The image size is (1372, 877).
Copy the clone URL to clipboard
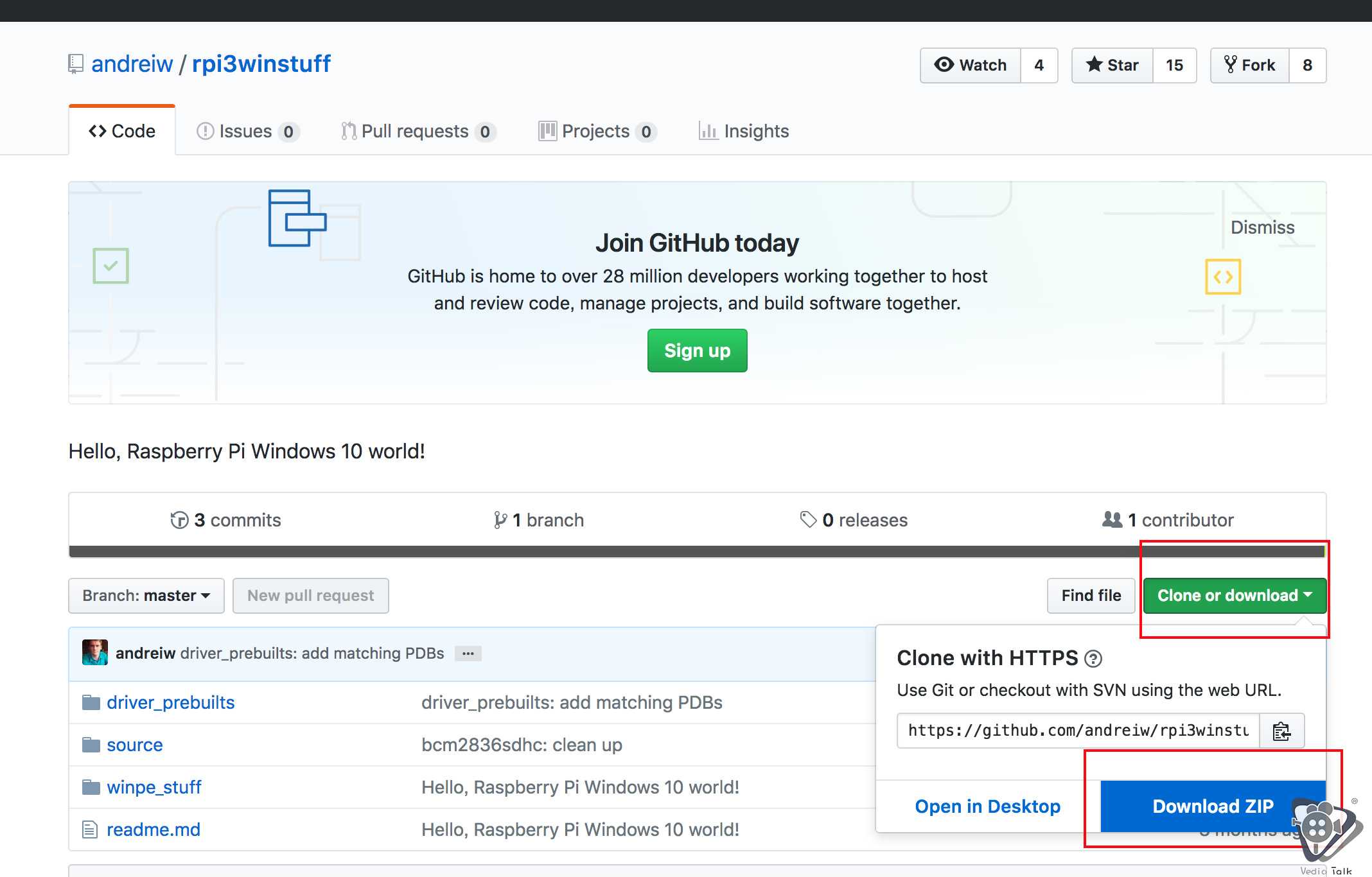(x=1282, y=731)
